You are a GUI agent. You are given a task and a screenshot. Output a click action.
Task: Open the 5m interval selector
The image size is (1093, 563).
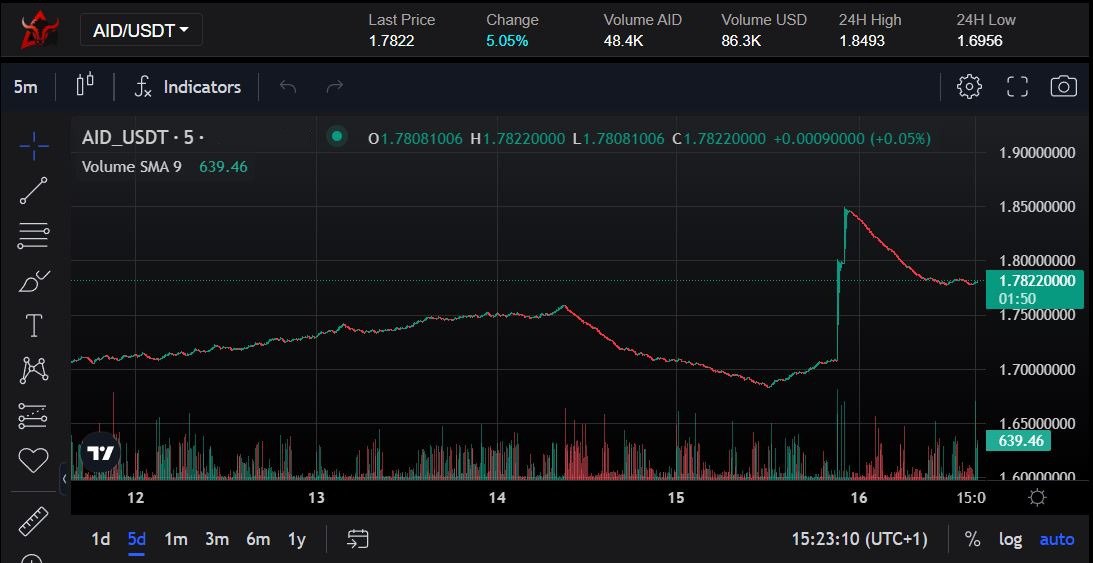[x=26, y=87]
